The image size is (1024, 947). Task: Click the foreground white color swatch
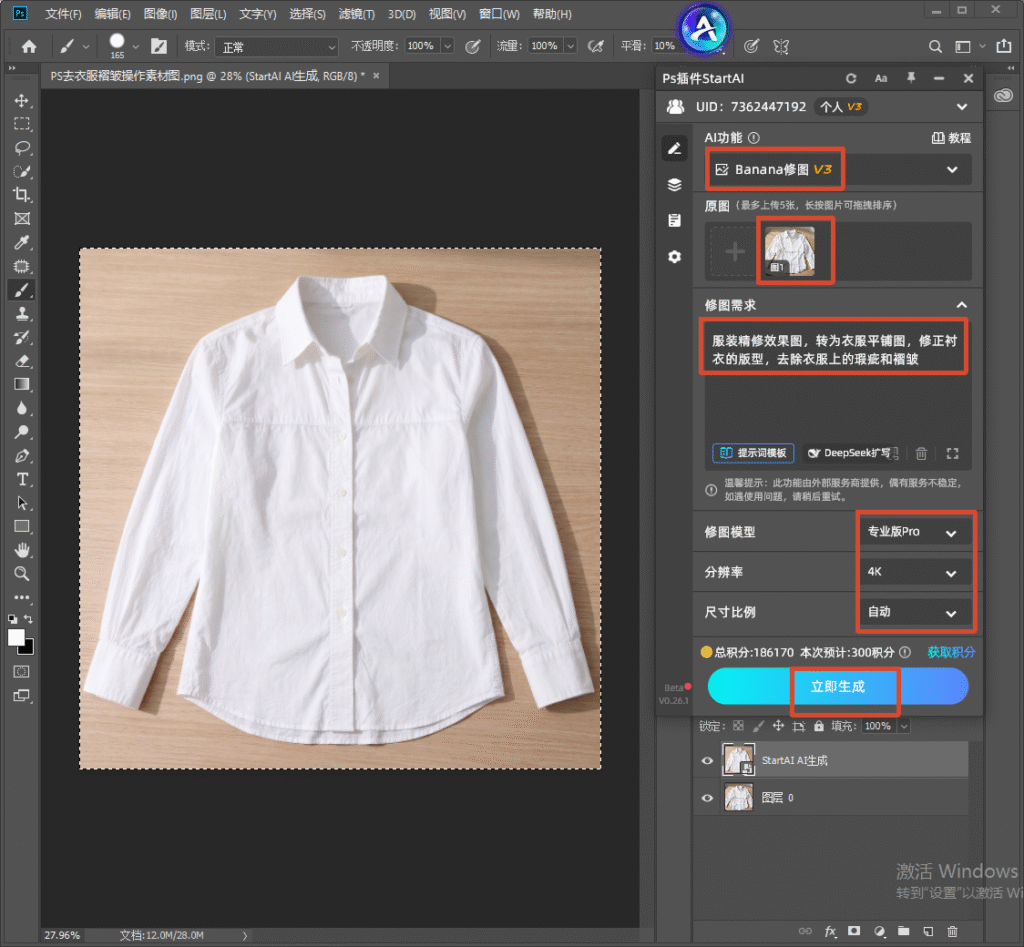(x=16, y=637)
